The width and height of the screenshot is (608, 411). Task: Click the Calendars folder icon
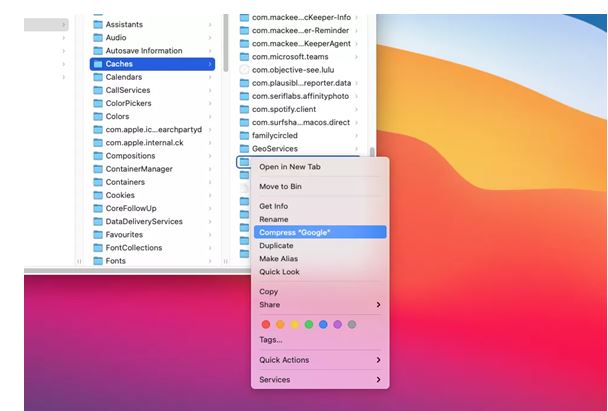click(x=98, y=77)
